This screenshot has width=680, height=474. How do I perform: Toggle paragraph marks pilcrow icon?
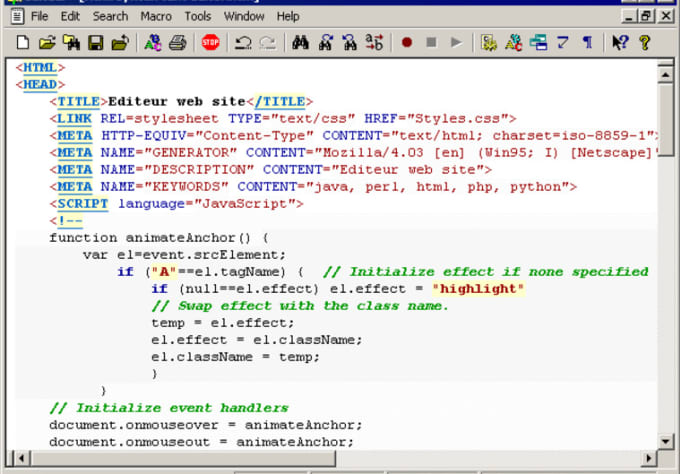587,42
